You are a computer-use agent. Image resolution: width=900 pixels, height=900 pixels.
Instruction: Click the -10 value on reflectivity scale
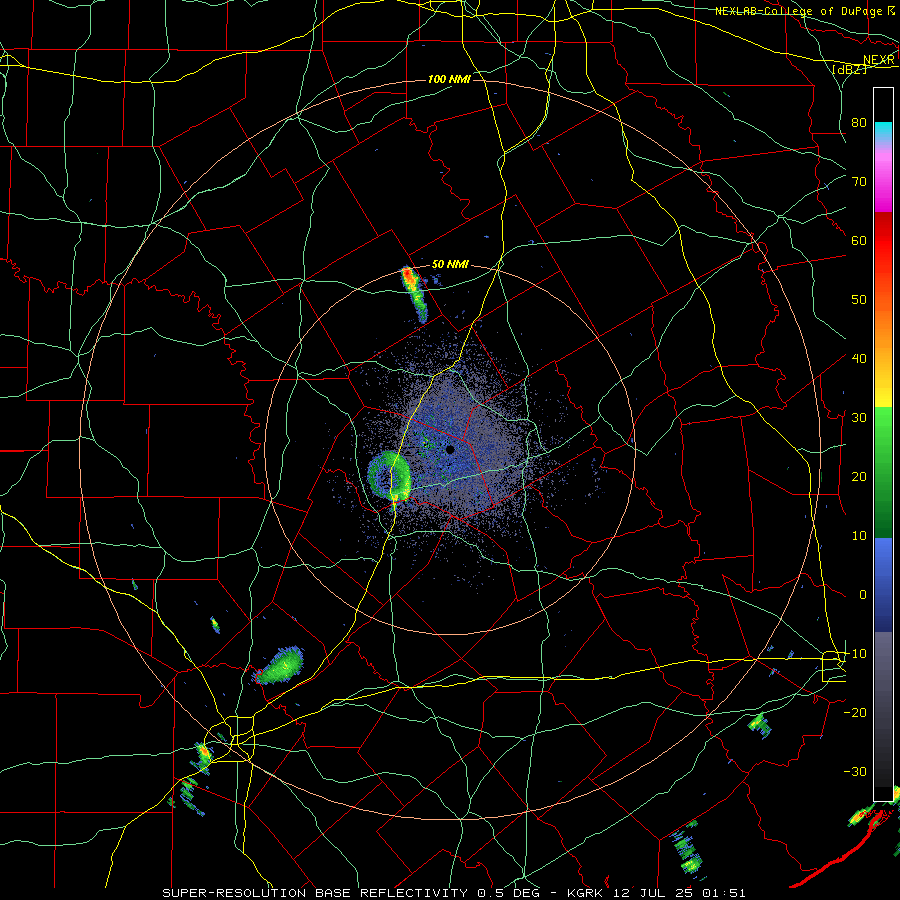[855, 654]
